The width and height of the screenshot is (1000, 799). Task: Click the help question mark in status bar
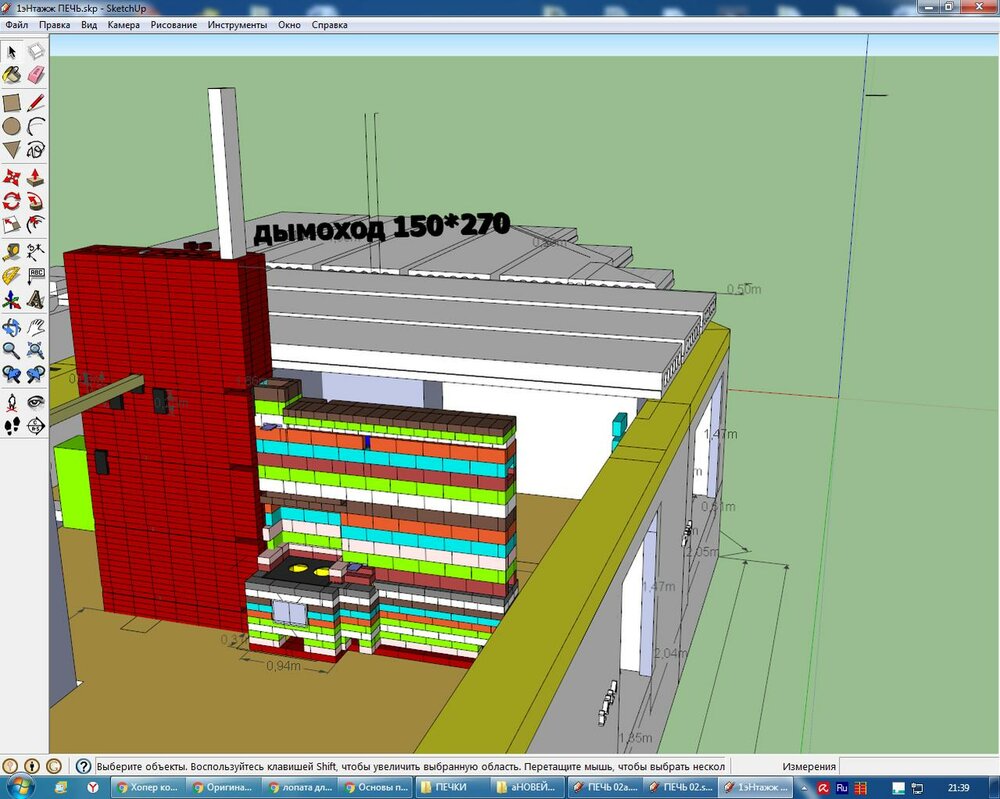coord(84,766)
